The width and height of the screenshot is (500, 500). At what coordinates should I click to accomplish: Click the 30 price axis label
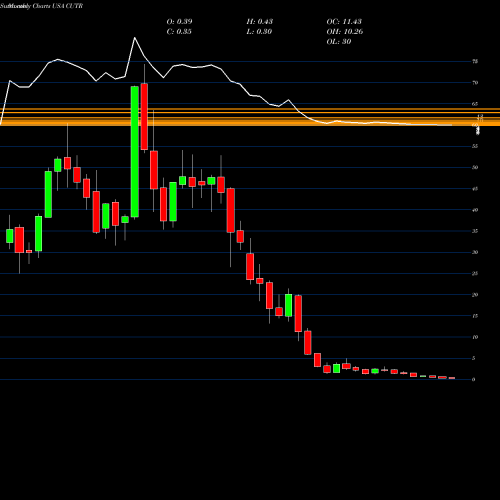475,252
